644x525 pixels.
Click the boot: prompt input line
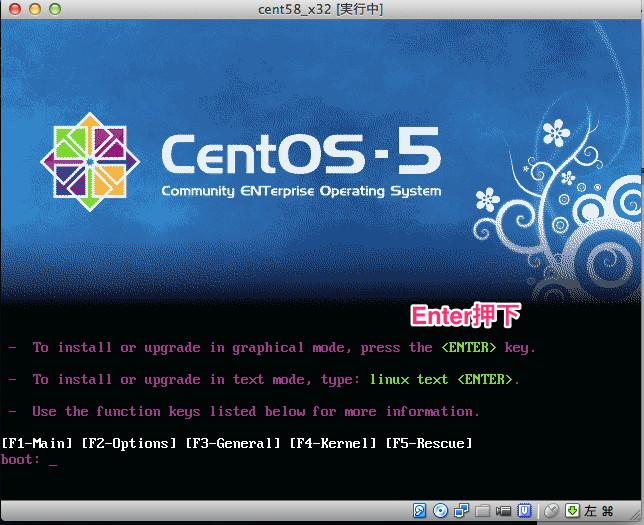coord(29,459)
